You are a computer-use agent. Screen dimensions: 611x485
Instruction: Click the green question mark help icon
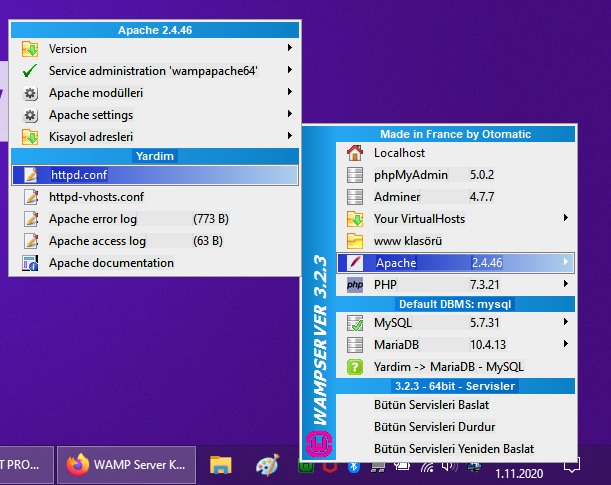pyautogui.click(x=355, y=367)
